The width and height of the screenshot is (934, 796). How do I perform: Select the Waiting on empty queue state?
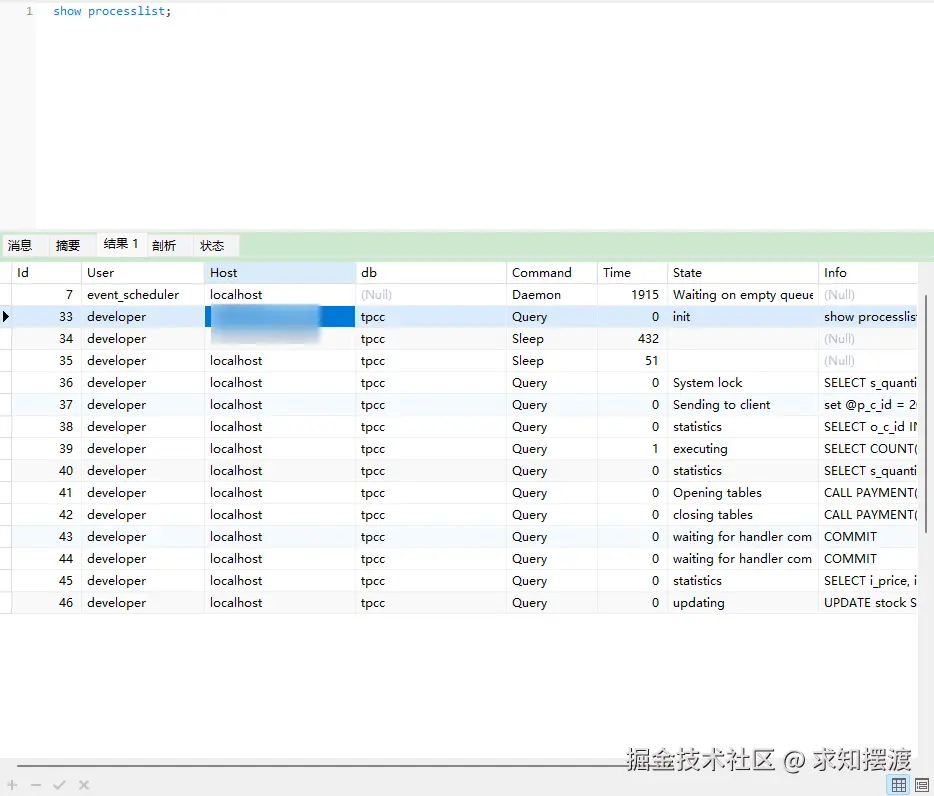tap(743, 295)
